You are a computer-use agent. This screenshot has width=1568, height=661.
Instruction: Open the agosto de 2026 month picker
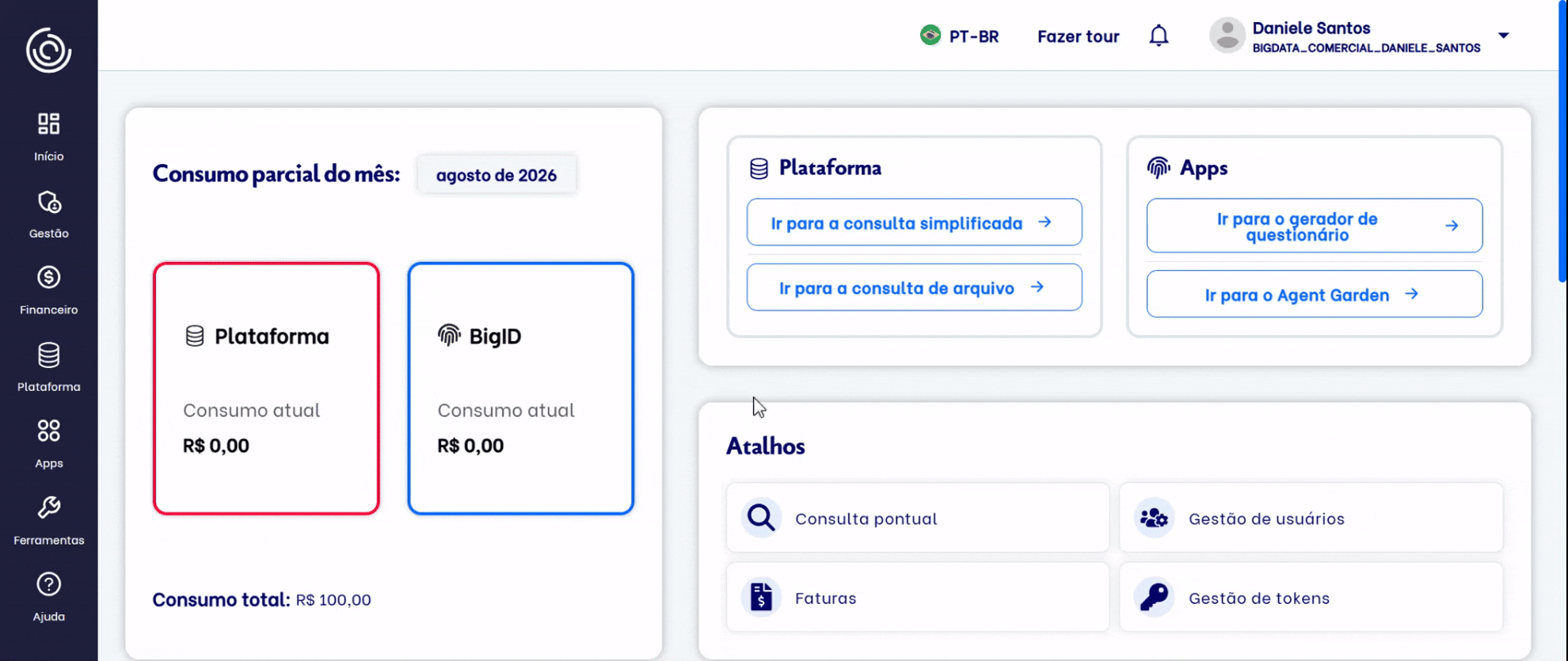(x=497, y=175)
